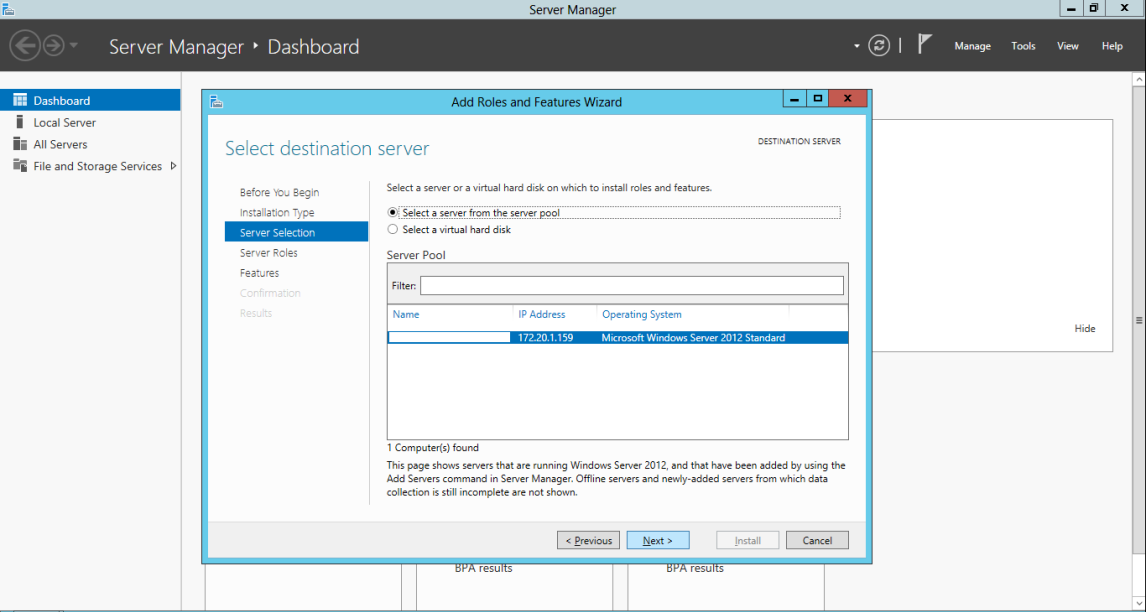
Task: Click into the server pool Filter field
Action: [x=631, y=285]
